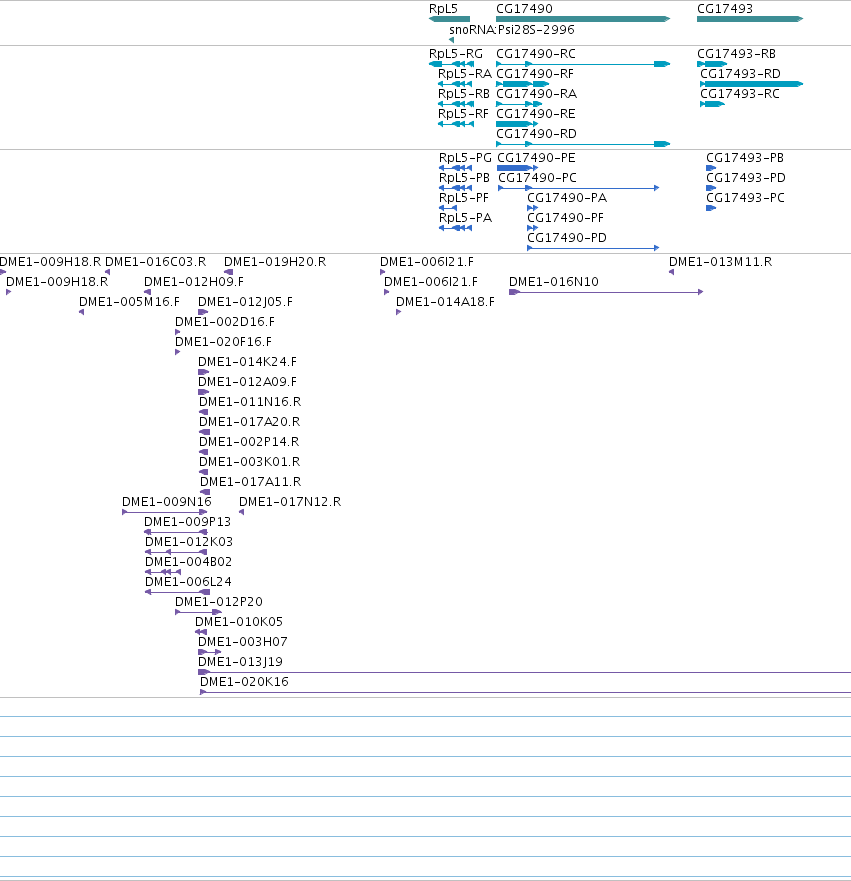Viewport: 851px width, 881px height.
Task: Click transcript CG17490-RA label
Action: coord(536,94)
